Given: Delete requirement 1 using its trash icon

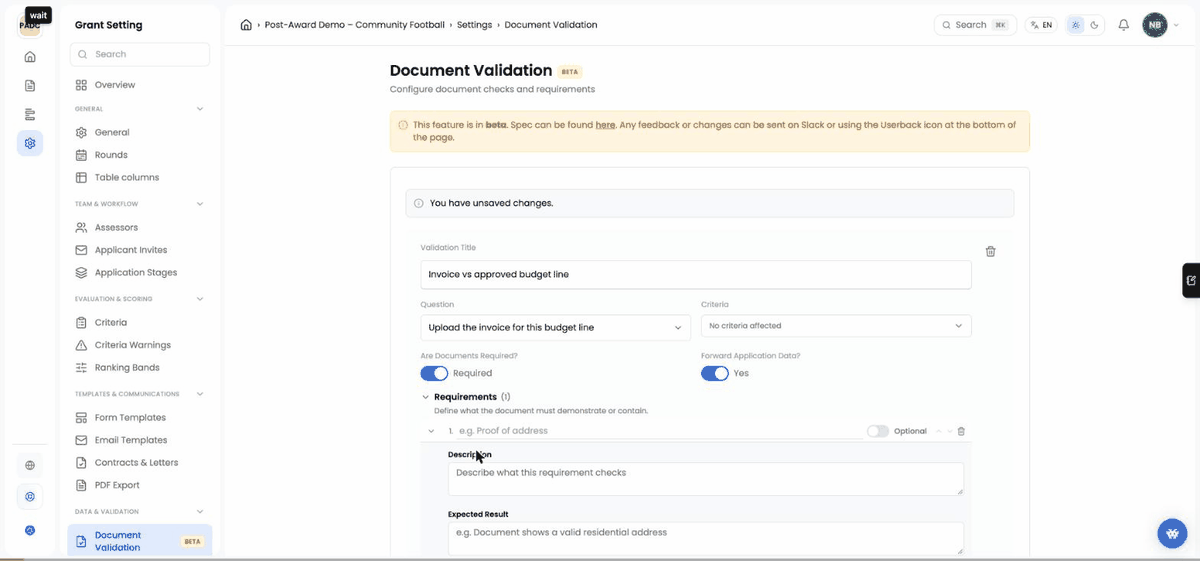Looking at the screenshot, I should coord(961,431).
